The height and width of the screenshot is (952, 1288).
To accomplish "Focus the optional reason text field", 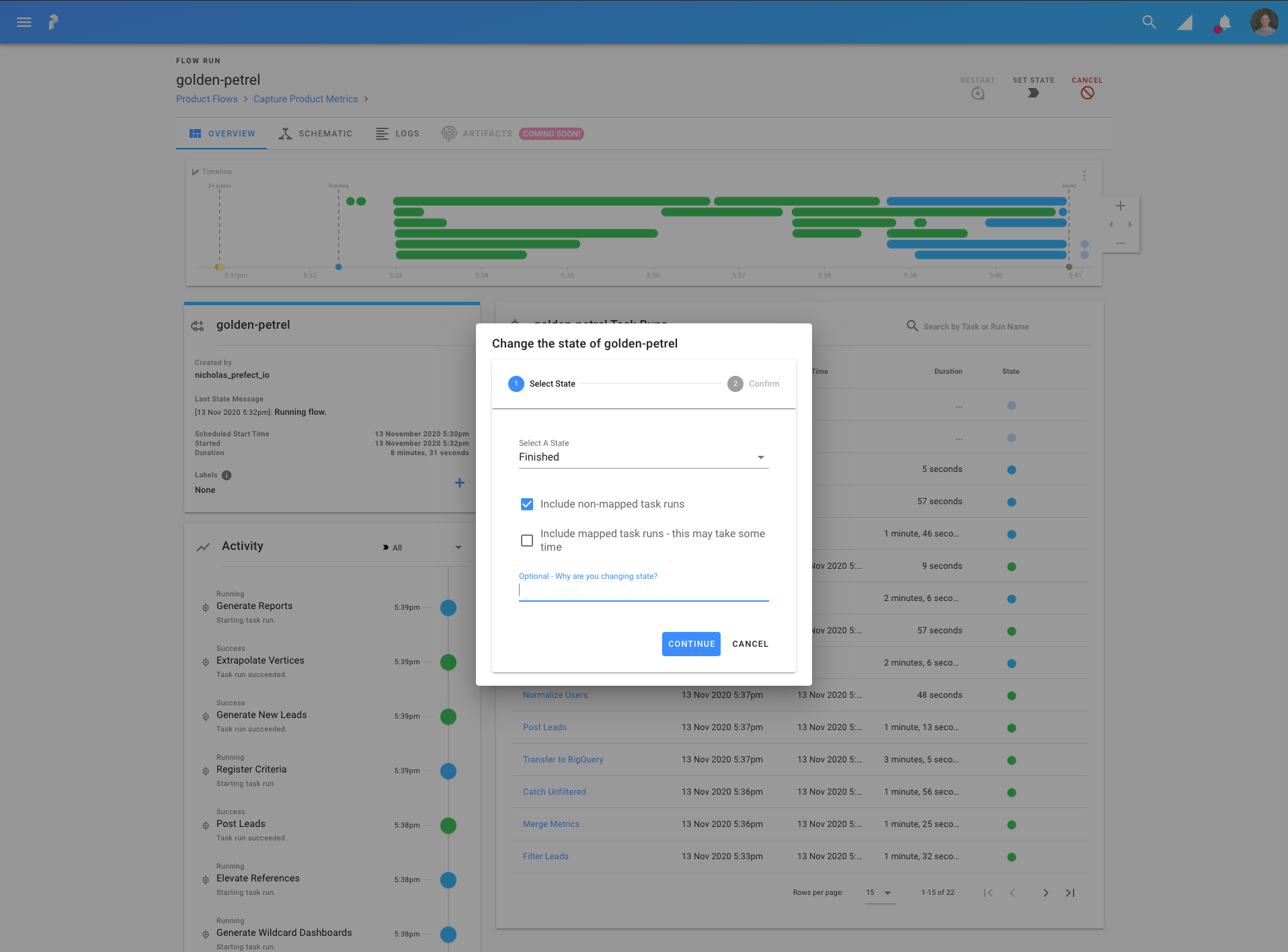I will coord(643,591).
